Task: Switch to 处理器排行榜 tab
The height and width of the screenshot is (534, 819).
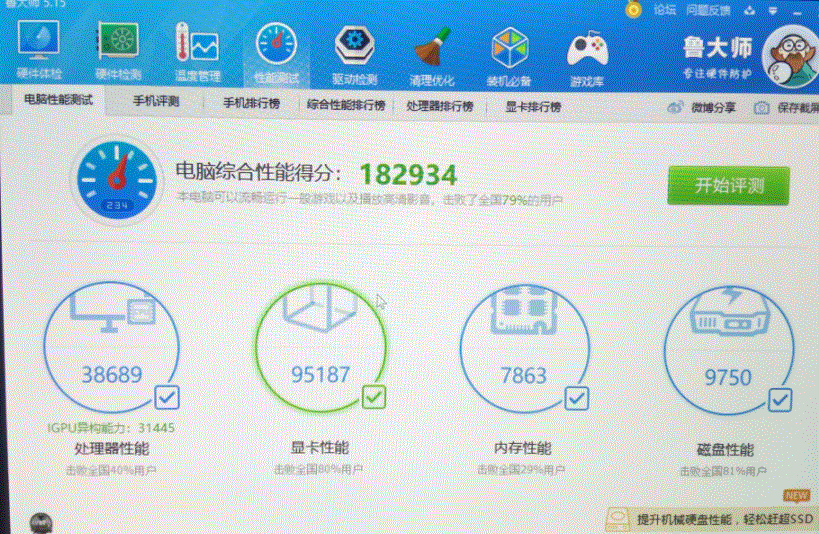Action: [x=440, y=106]
